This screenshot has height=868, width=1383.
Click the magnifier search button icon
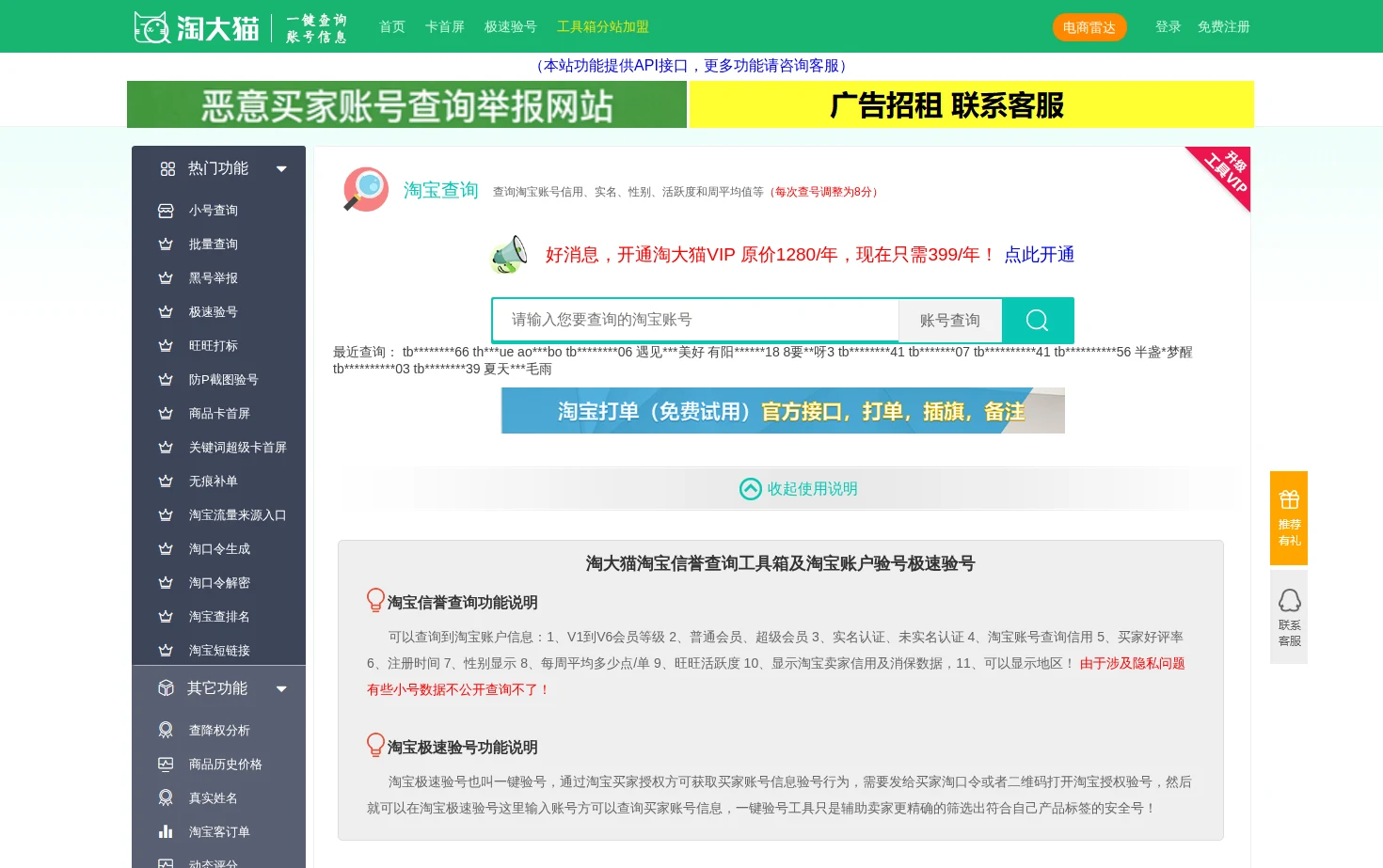(1038, 321)
